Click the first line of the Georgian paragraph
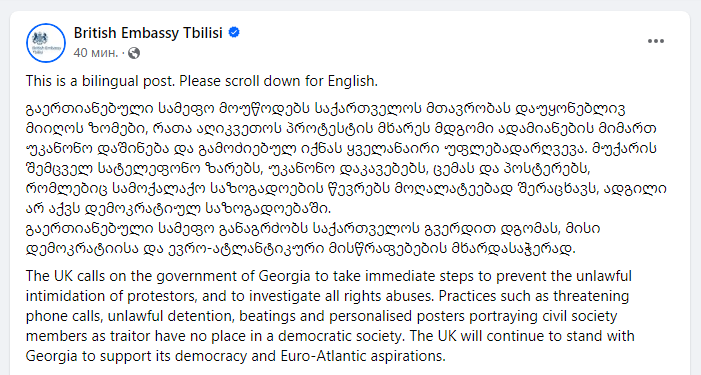 (x=325, y=109)
